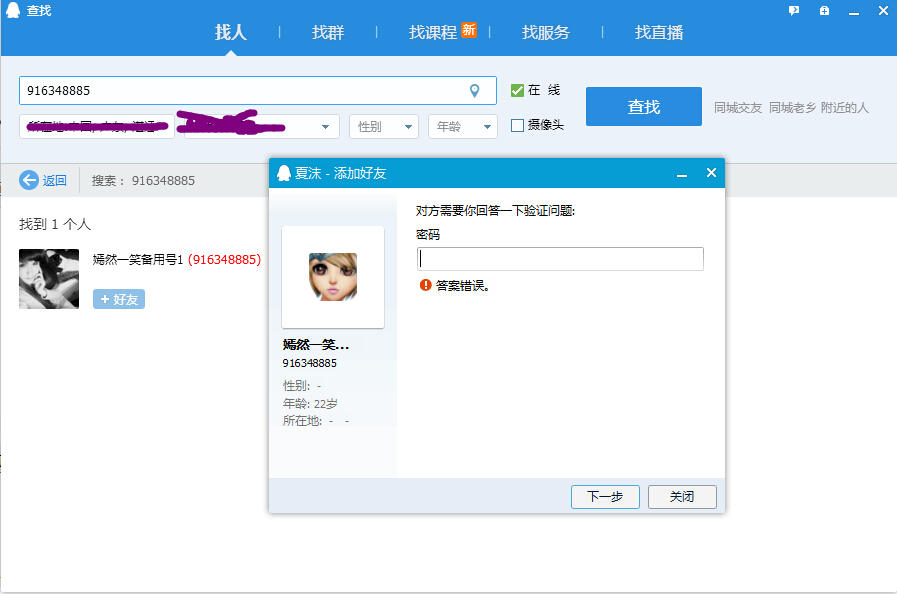This screenshot has width=897, height=594.
Task: Click the 下一步 button
Action: (x=605, y=497)
